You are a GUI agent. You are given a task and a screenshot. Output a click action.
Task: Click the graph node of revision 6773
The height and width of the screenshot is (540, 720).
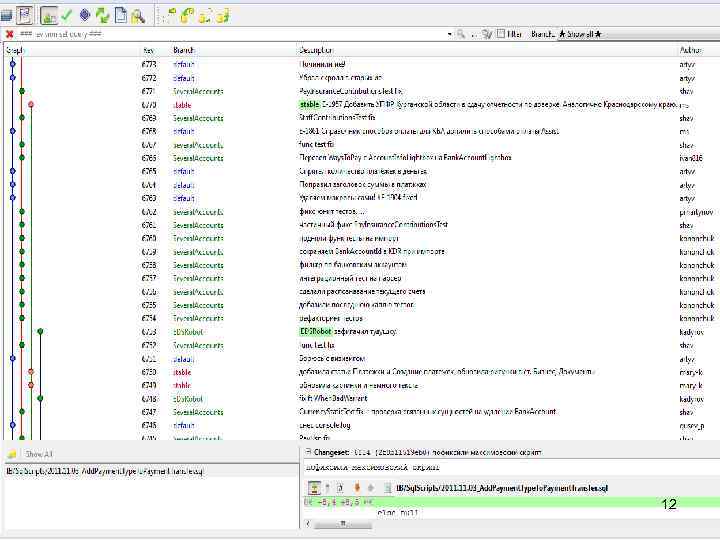[x=13, y=64]
